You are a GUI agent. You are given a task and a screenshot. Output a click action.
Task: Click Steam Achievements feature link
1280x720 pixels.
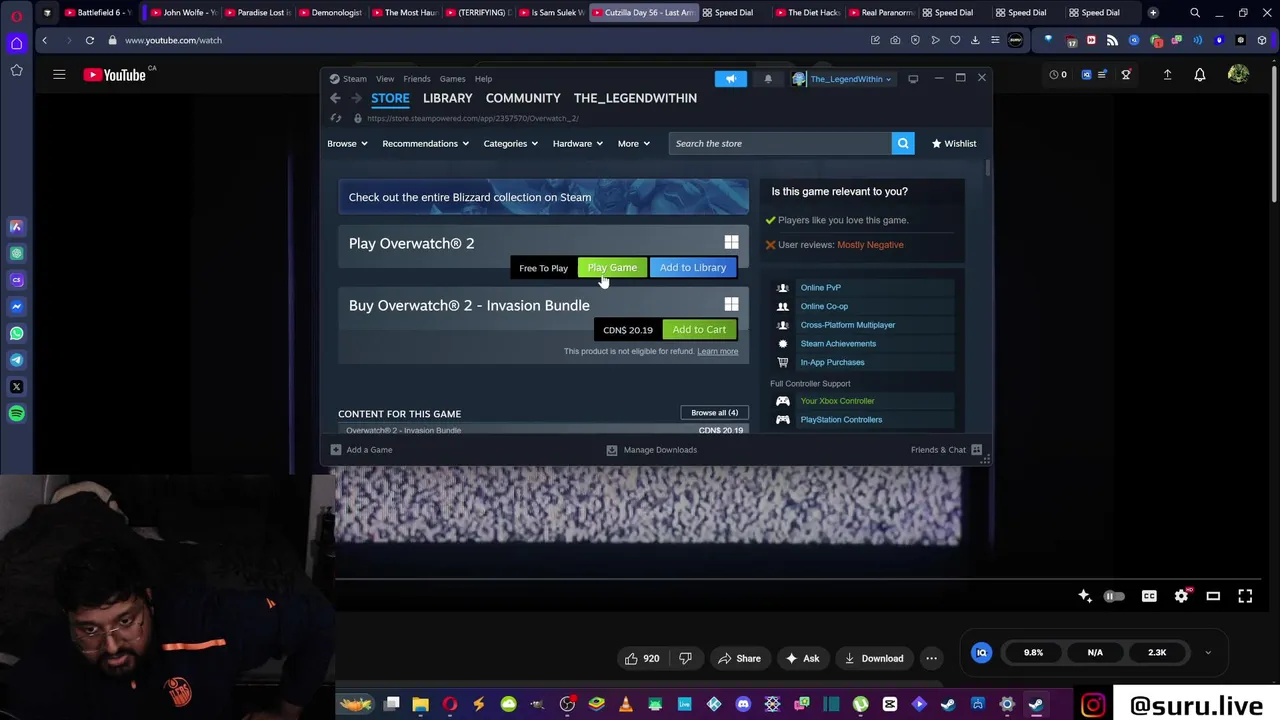pyautogui.click(x=838, y=344)
